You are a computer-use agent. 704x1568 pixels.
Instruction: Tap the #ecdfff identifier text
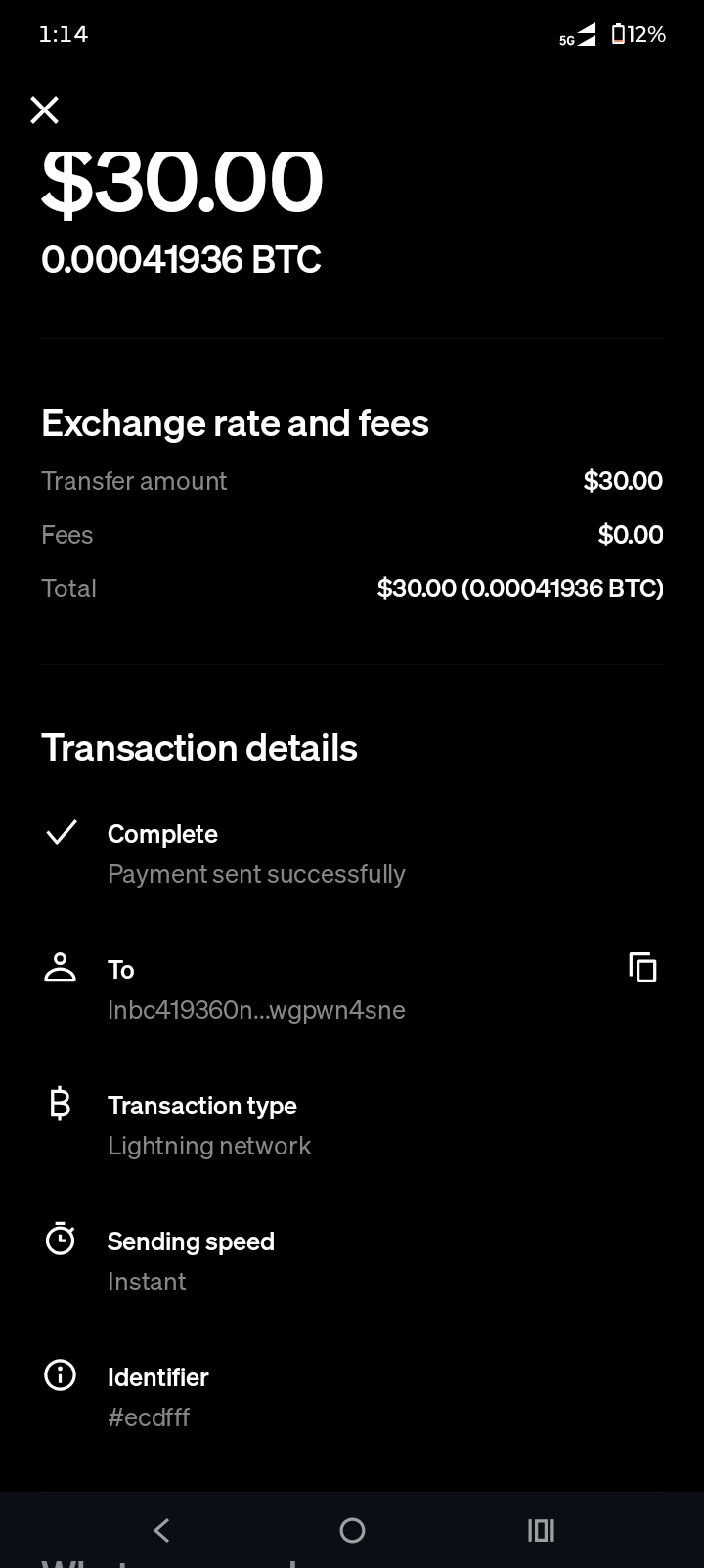pyautogui.click(x=149, y=1417)
